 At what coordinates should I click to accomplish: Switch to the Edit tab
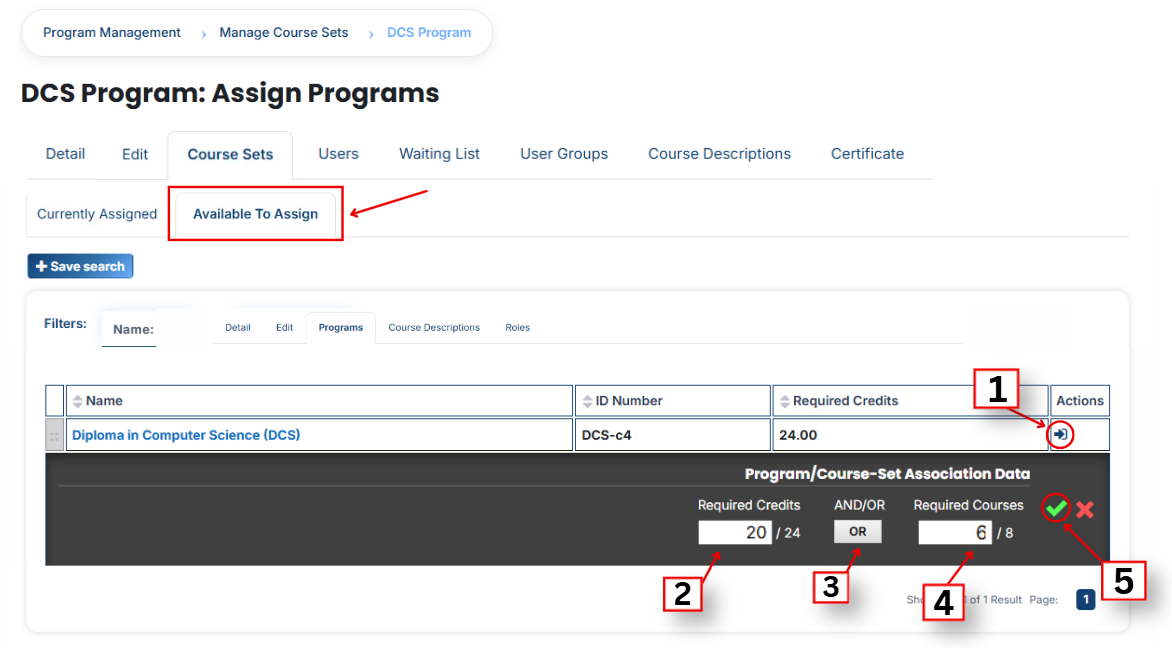135,154
